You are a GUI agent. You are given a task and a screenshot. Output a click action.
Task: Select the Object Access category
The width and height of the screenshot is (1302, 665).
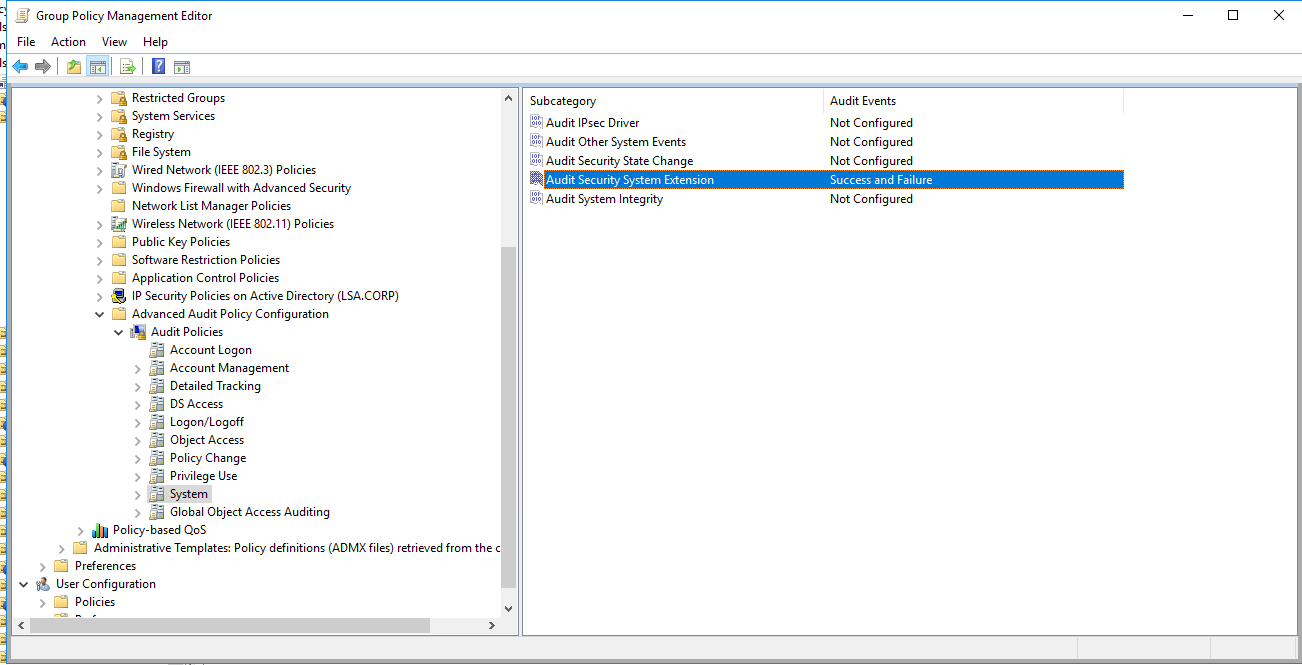[x=207, y=440]
